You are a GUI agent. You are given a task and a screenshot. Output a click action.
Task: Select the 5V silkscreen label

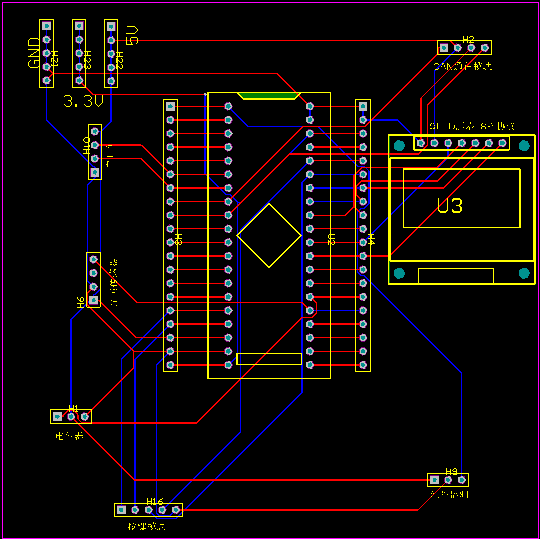[132, 35]
